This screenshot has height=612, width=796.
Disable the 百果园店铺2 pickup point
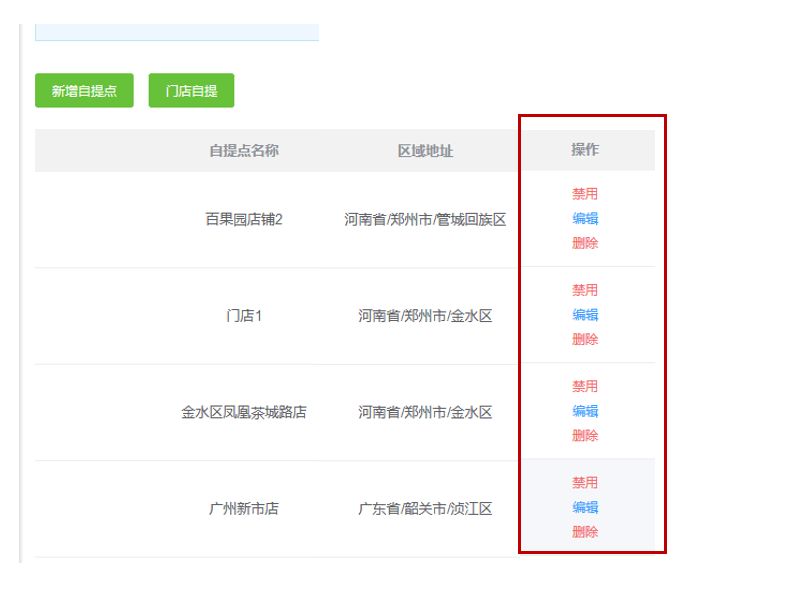[585, 194]
